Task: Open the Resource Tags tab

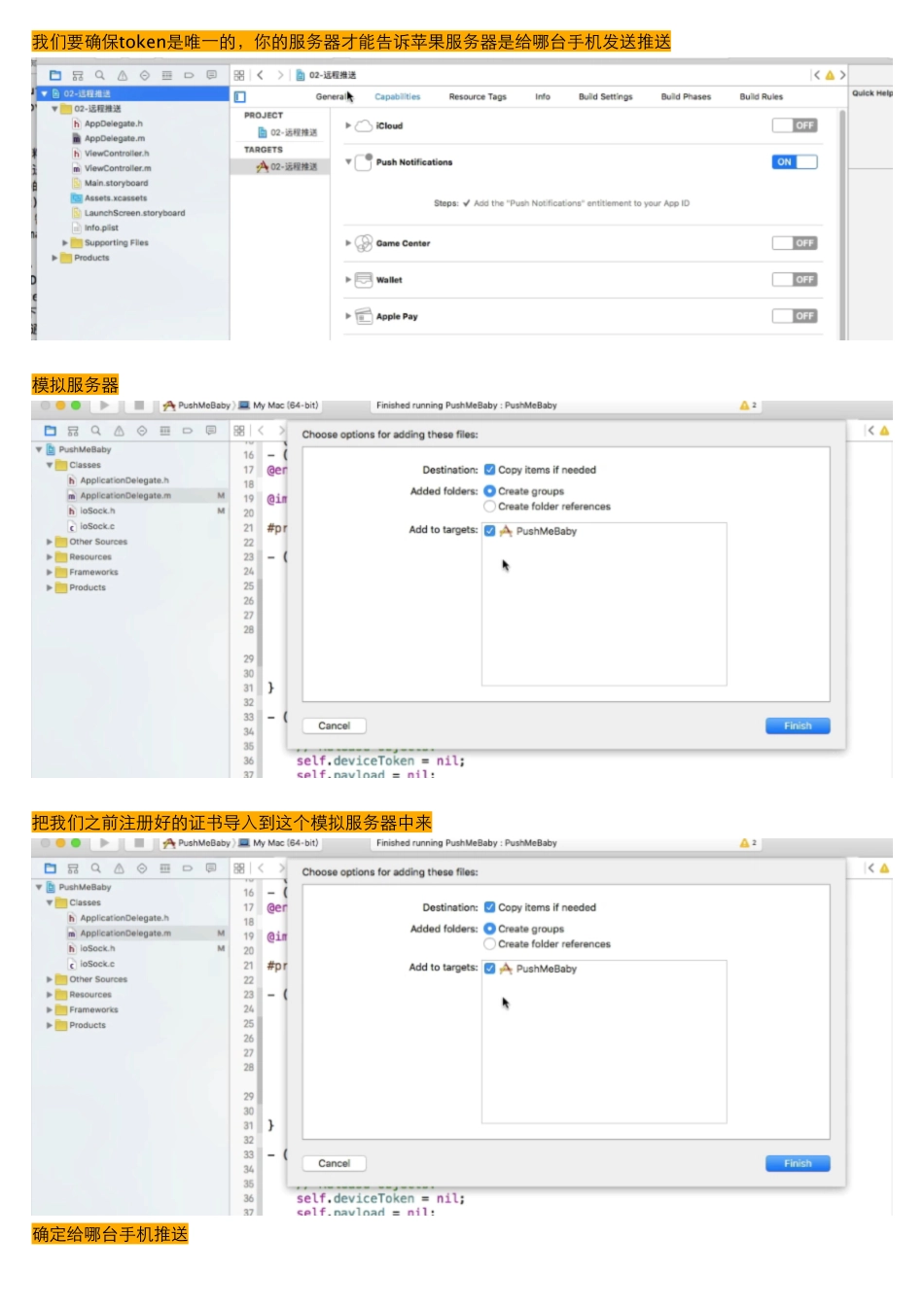Action: 478,97
